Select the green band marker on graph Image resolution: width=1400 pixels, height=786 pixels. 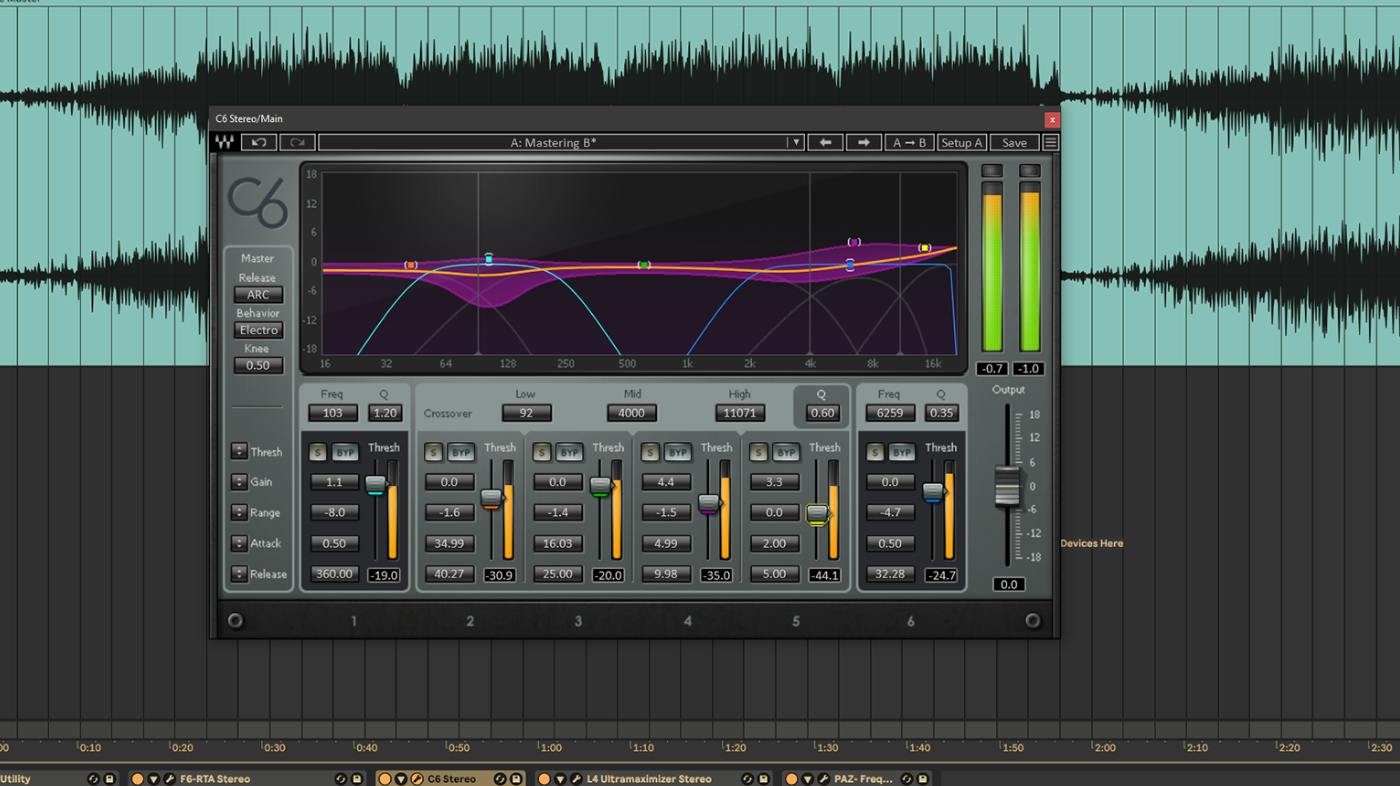(x=644, y=265)
